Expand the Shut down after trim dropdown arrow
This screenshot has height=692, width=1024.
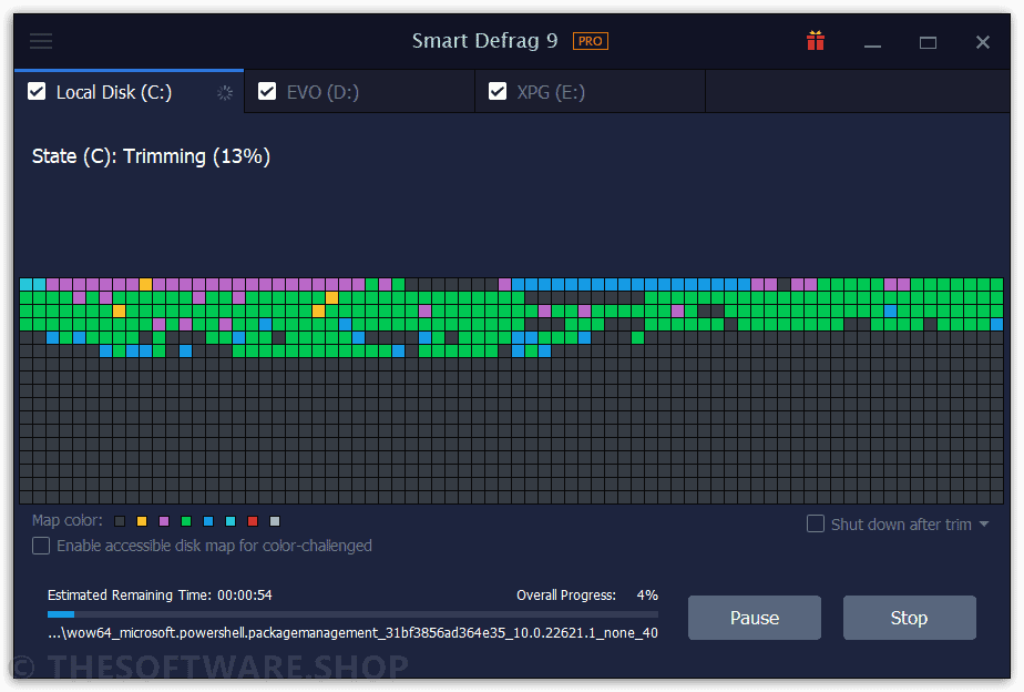984,524
